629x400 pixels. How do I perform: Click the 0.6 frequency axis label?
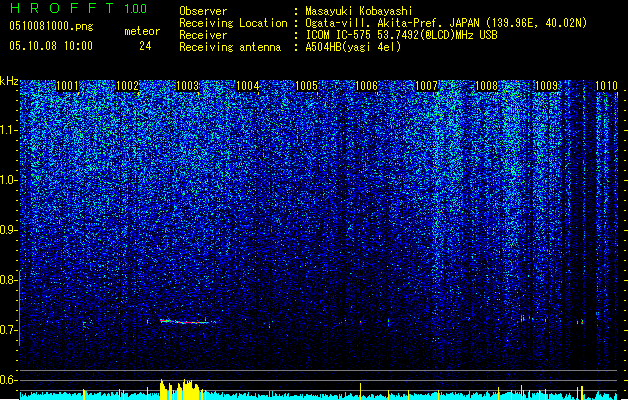tap(8, 380)
